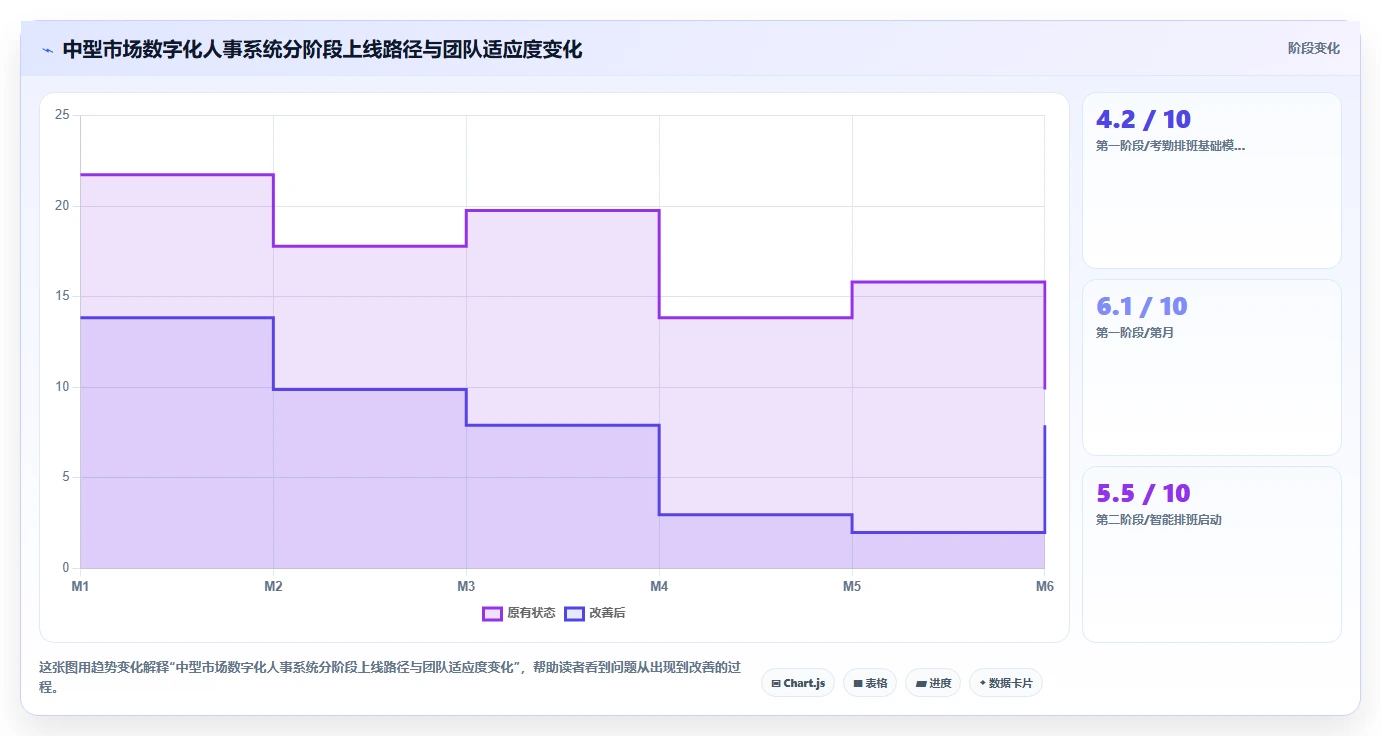Click the bar icon in 进度 chip
Viewport: 1381px width, 736px height.
coord(920,684)
